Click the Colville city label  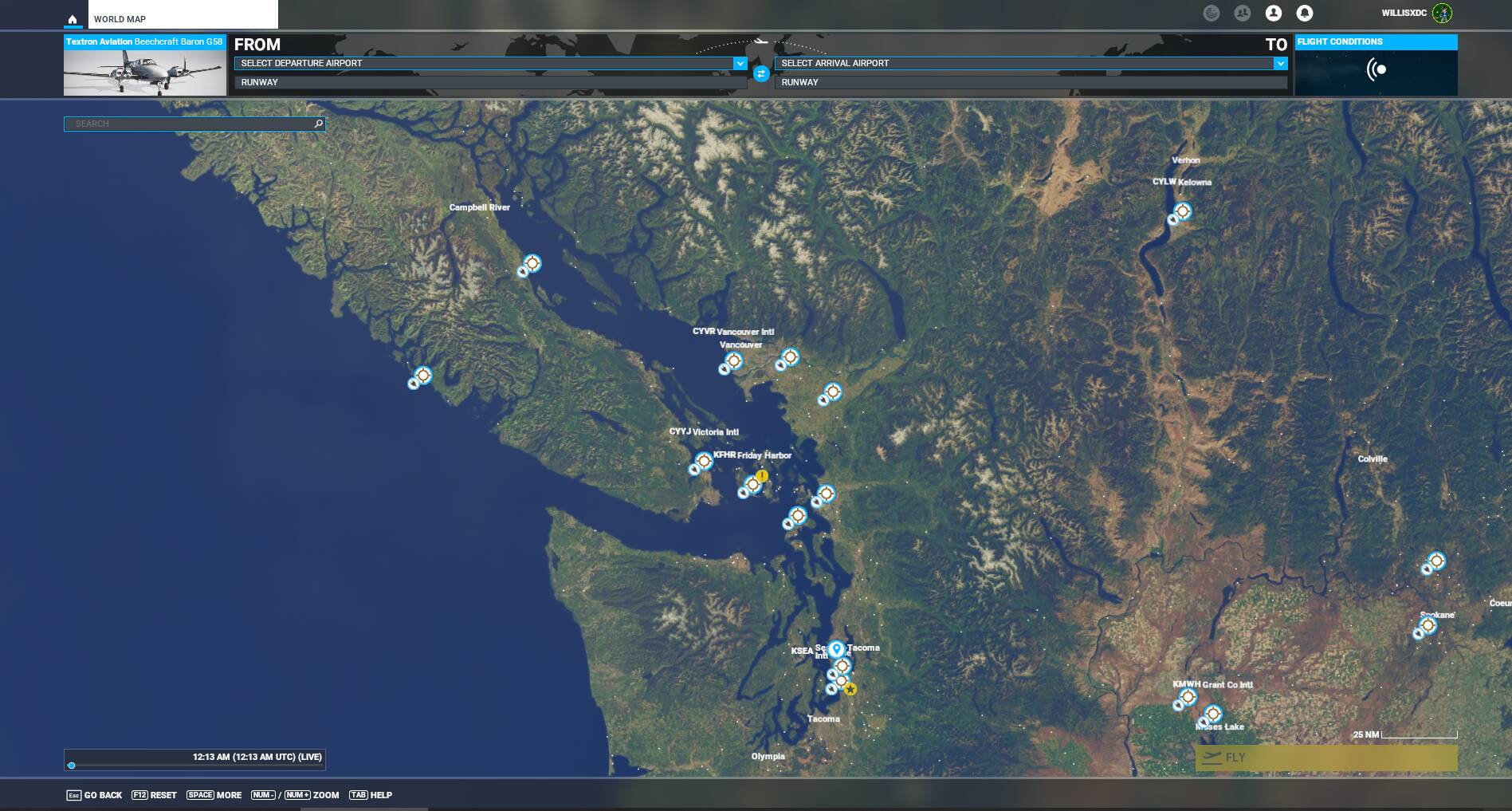1373,459
